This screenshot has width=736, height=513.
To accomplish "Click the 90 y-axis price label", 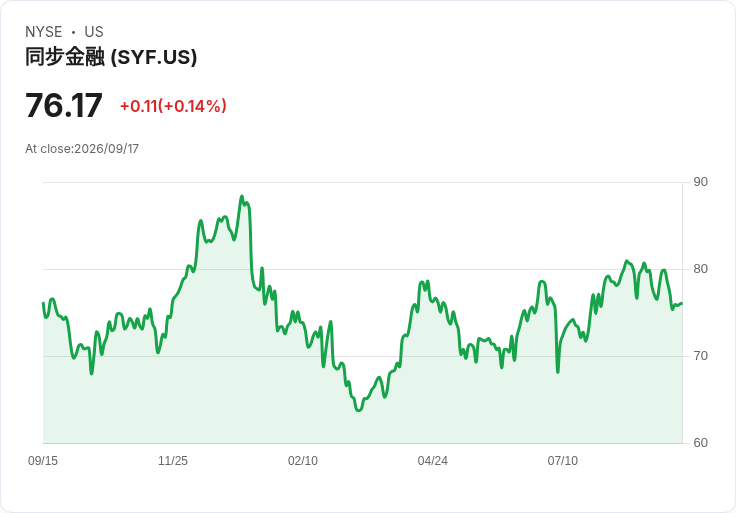I will (700, 182).
